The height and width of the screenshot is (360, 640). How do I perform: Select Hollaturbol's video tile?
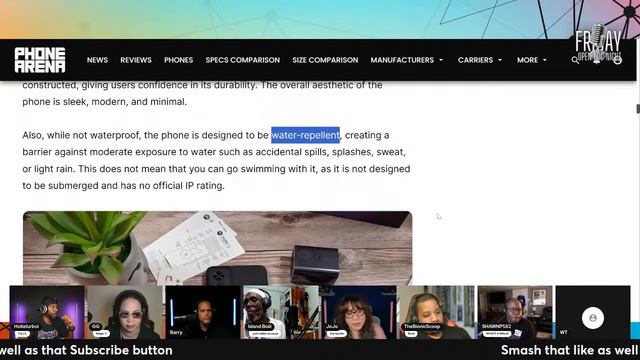[x=47, y=312]
